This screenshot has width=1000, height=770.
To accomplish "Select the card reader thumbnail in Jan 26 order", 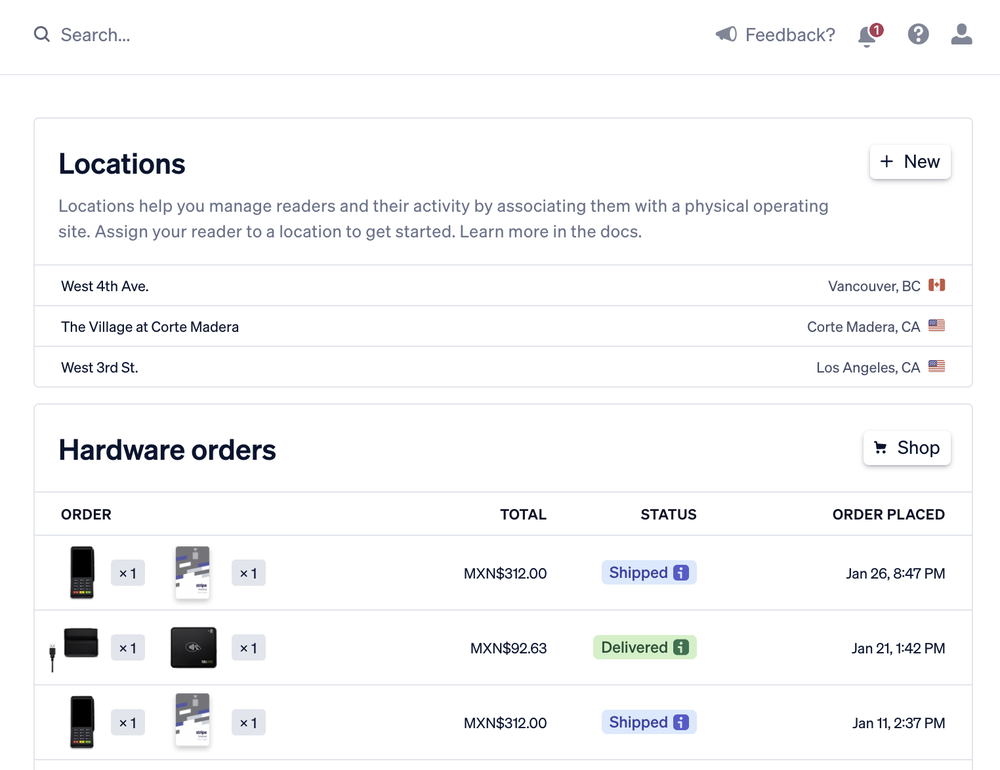I will tap(82, 572).
